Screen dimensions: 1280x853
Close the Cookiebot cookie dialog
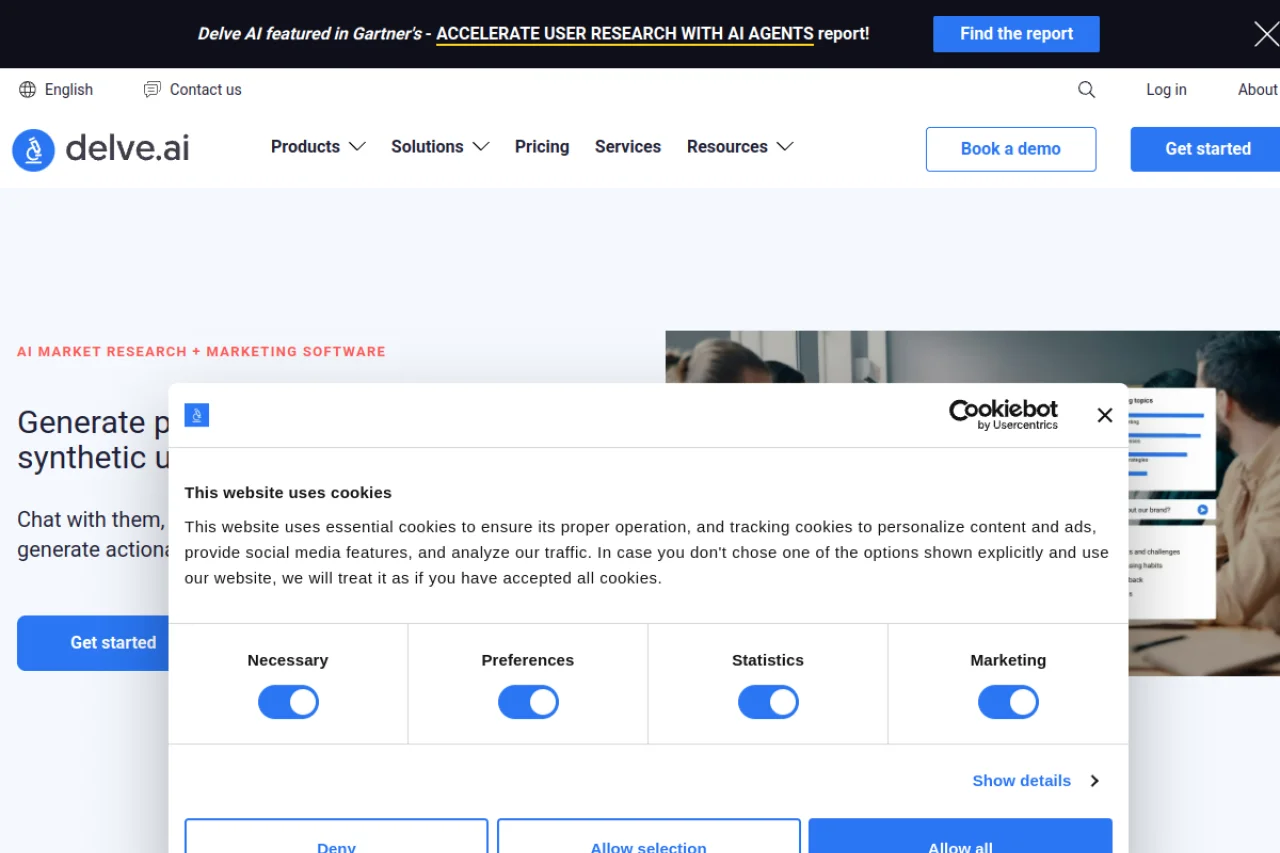1104,415
